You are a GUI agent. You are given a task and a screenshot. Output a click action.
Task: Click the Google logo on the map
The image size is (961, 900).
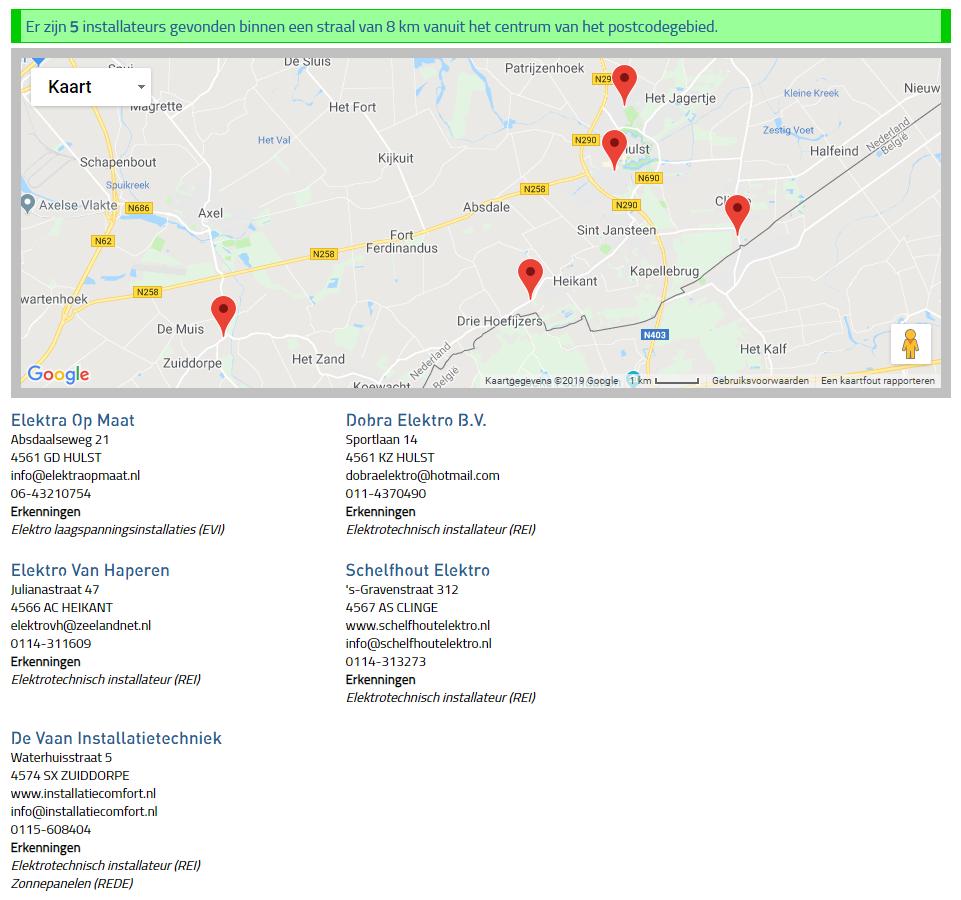tap(58, 373)
